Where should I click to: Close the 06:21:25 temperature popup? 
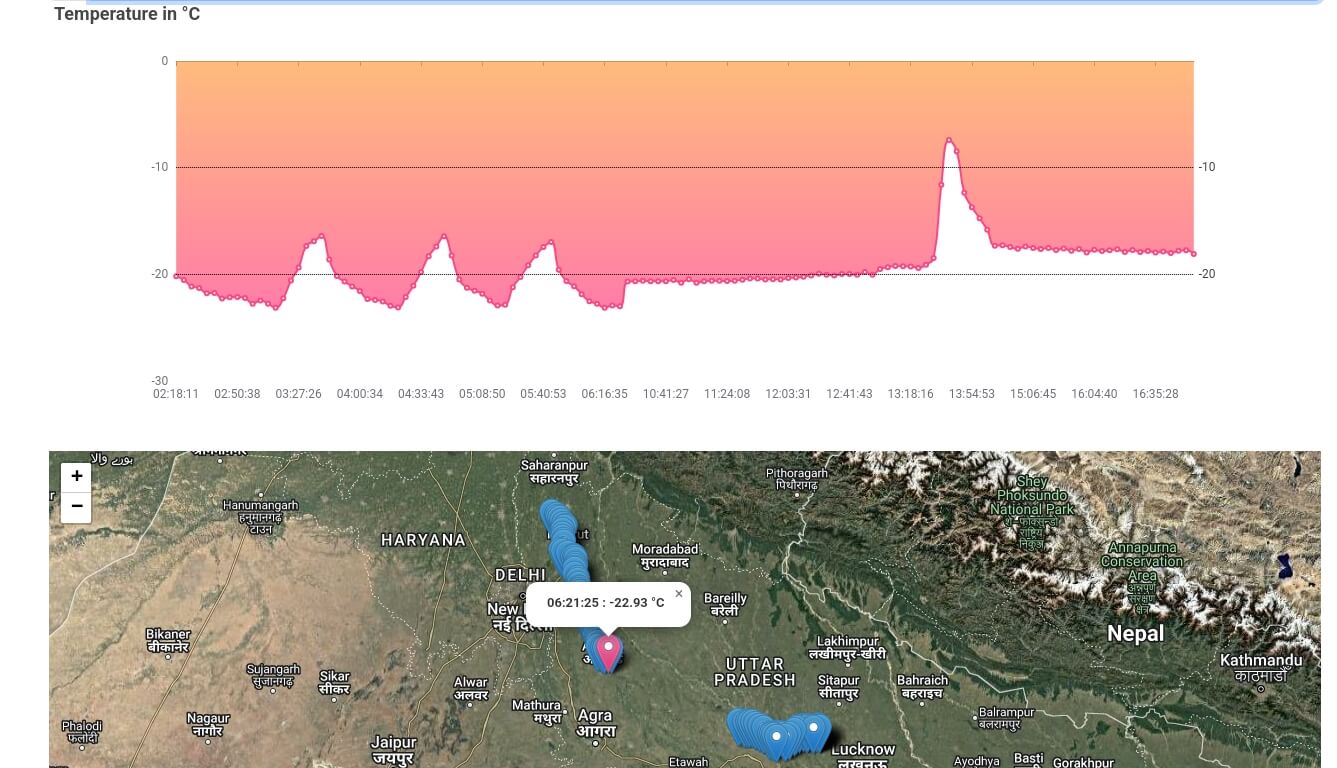click(679, 593)
